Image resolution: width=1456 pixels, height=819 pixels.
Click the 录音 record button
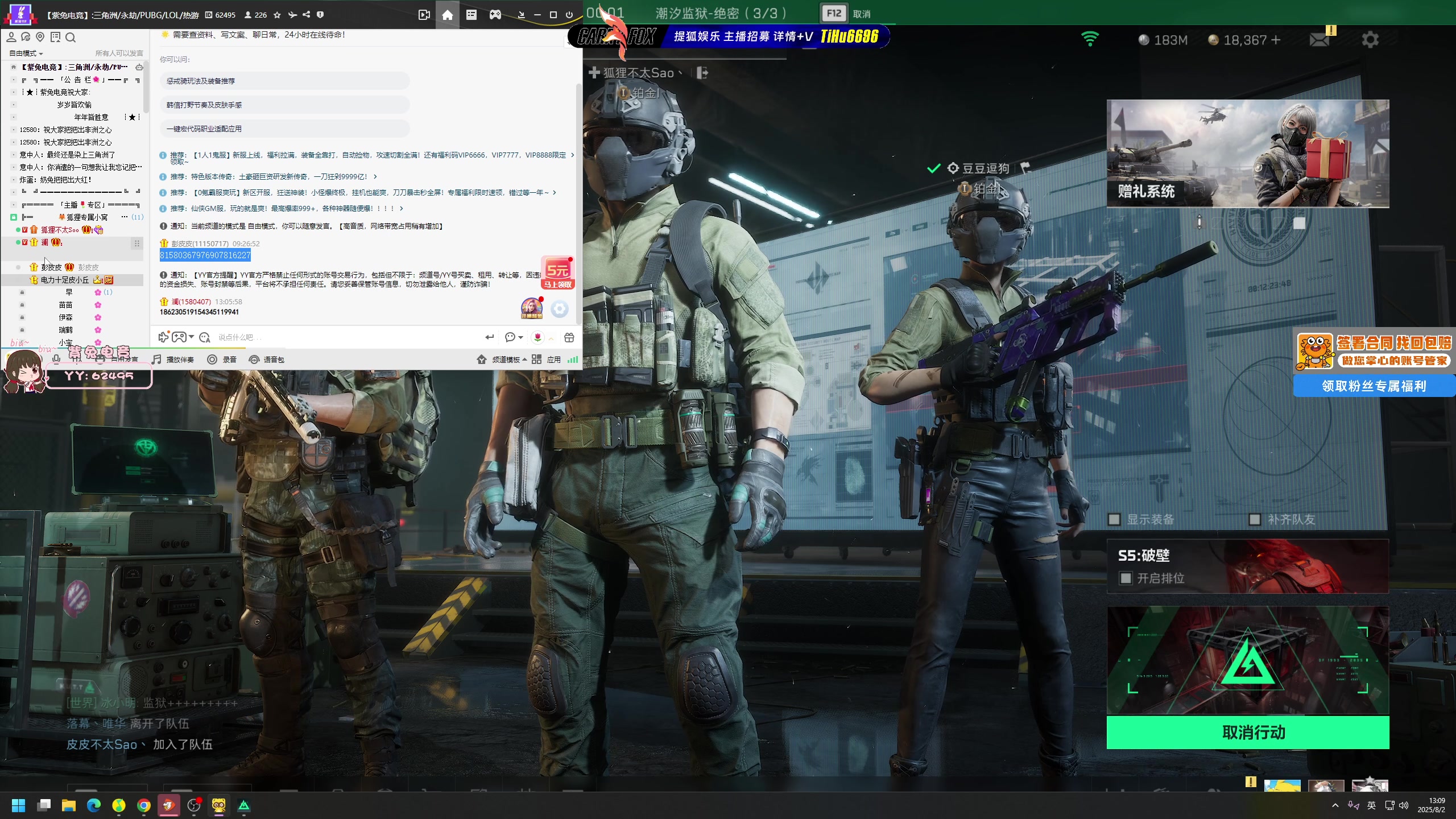coord(222,359)
